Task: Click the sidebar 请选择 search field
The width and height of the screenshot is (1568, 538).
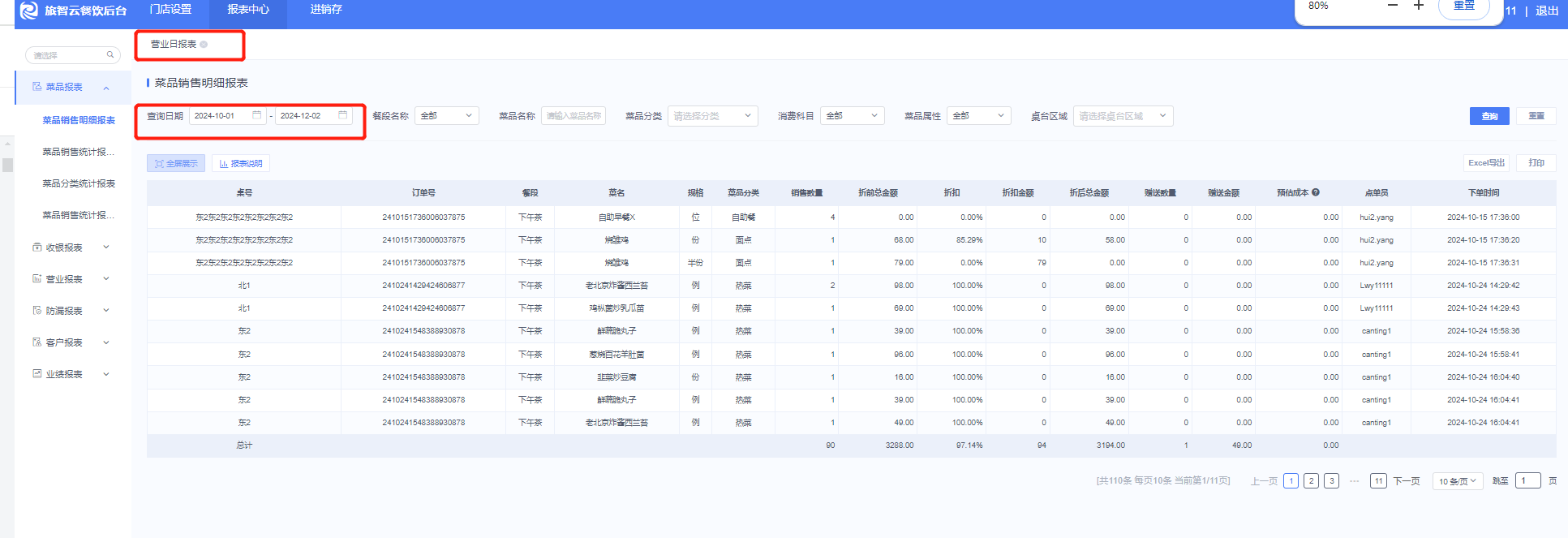Action: pos(73,55)
